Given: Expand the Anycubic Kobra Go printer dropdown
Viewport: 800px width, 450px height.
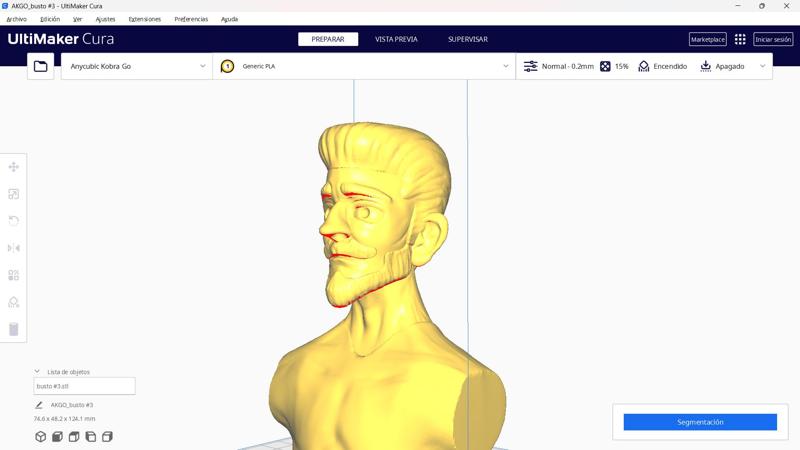Looking at the screenshot, I should [x=203, y=66].
